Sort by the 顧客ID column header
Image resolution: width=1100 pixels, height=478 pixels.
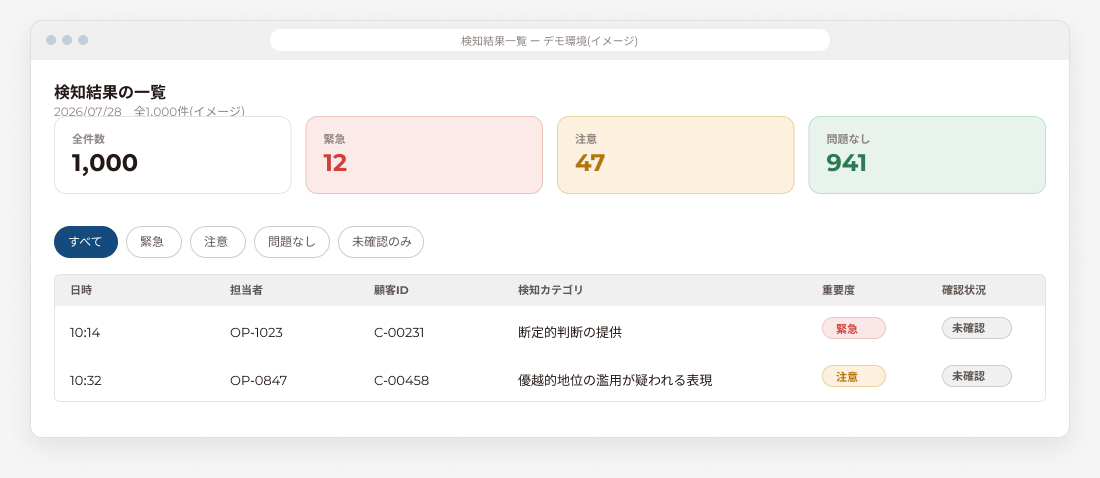[391, 291]
